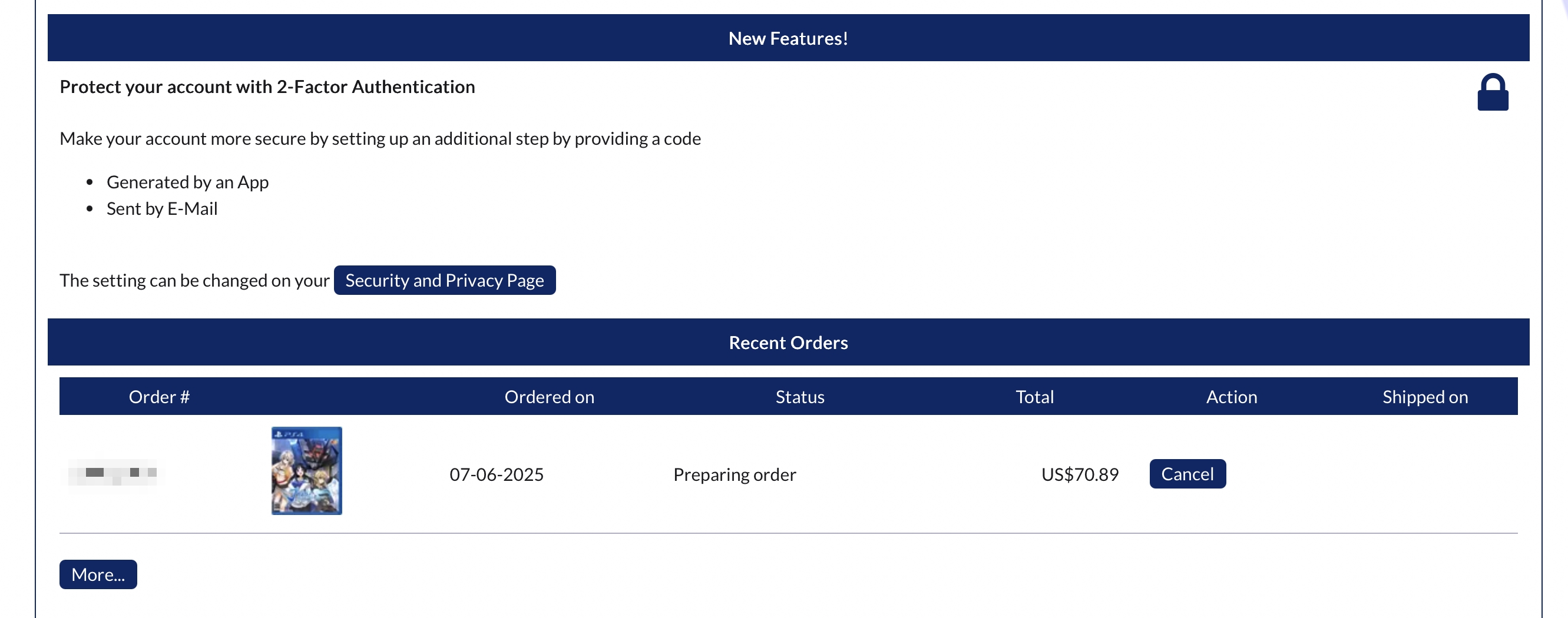Open the Security and Privacy Page
1568x618 pixels.
[444, 280]
